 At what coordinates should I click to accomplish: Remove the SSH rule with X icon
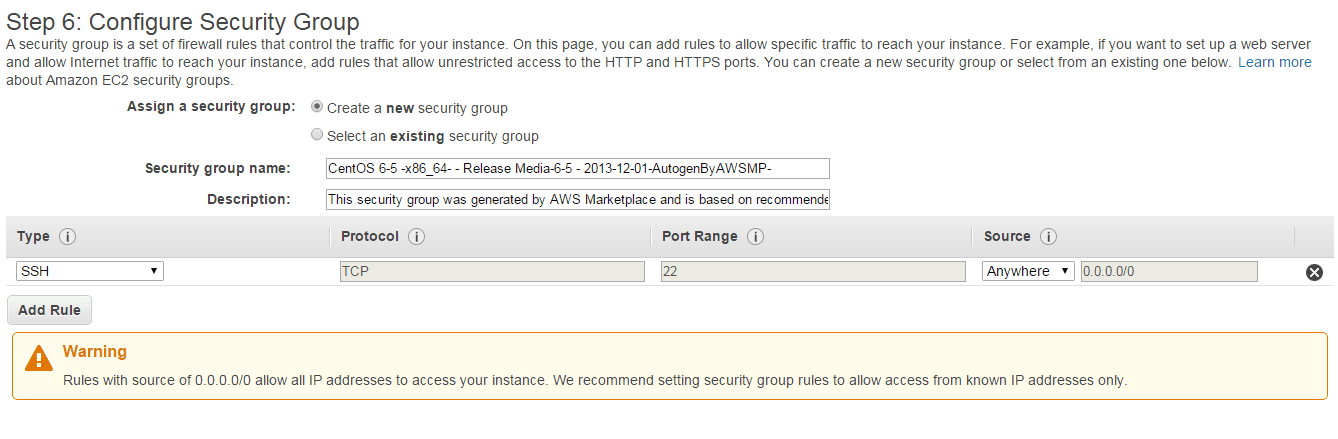[x=1314, y=272]
